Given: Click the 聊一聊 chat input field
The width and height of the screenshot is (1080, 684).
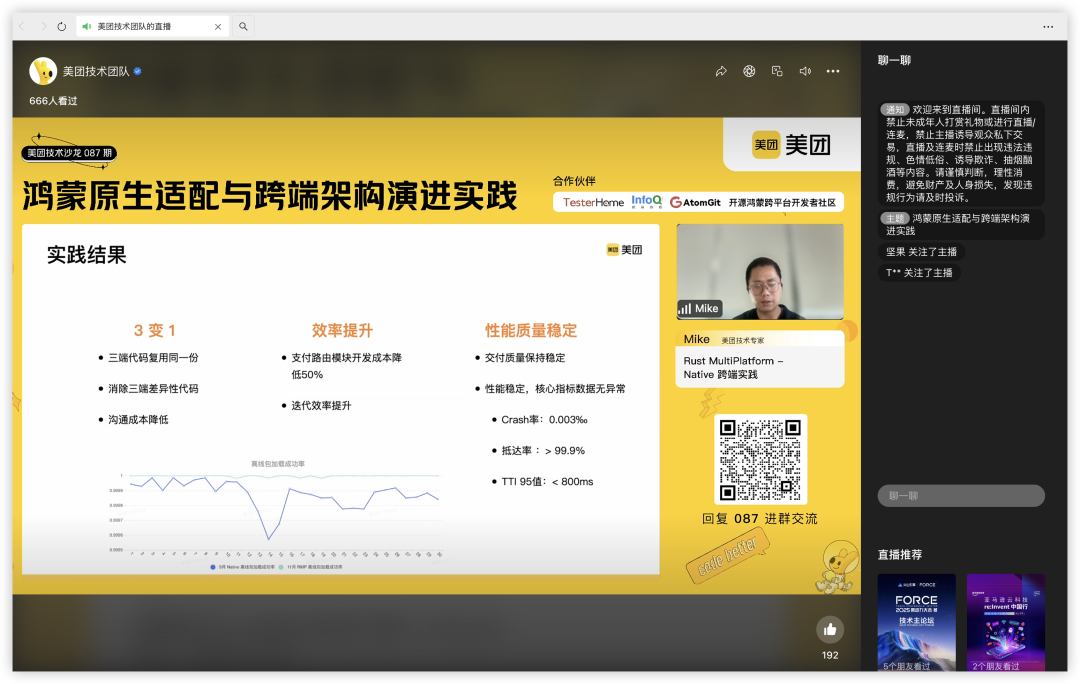Looking at the screenshot, I should coord(960,495).
